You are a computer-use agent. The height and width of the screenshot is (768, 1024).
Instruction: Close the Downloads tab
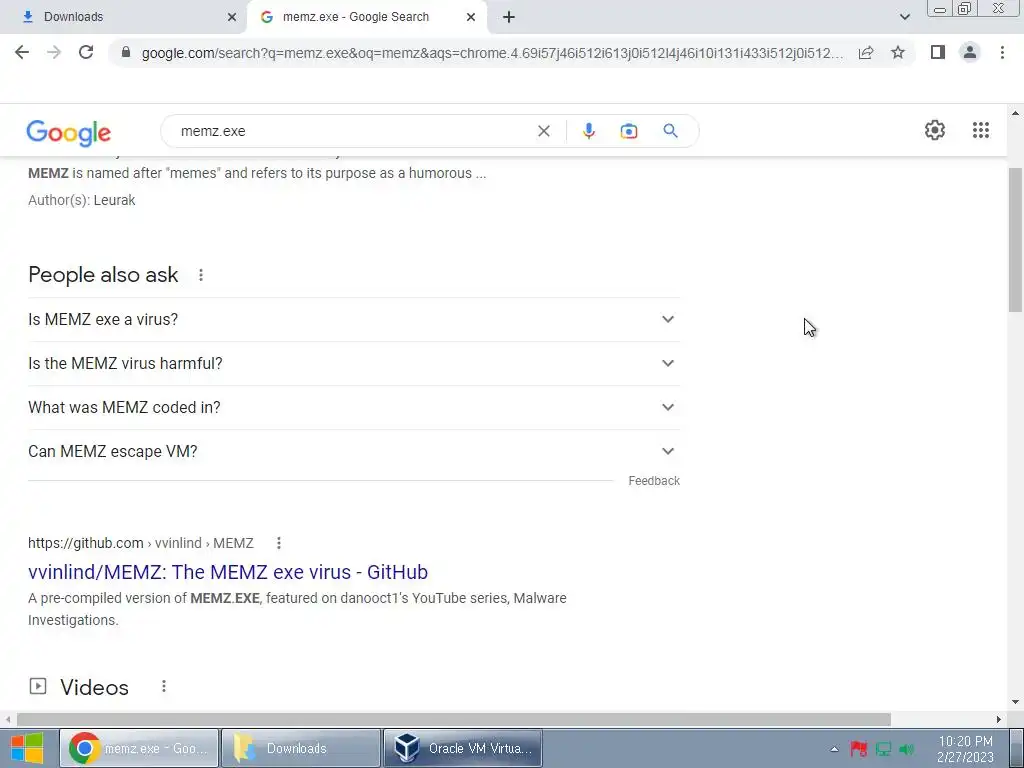tap(232, 17)
